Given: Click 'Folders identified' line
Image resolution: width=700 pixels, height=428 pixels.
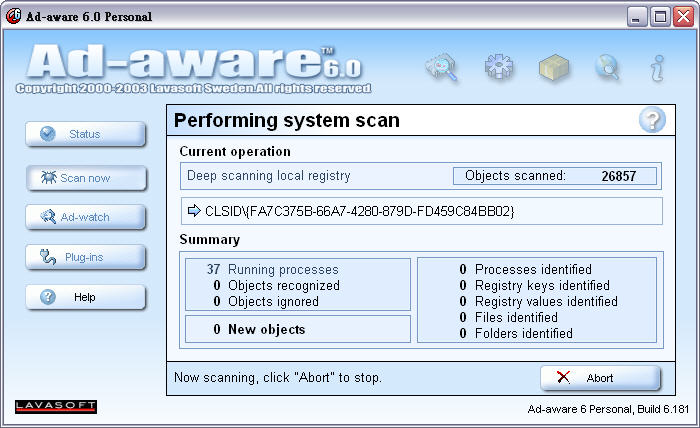Looking at the screenshot, I should tap(516, 333).
